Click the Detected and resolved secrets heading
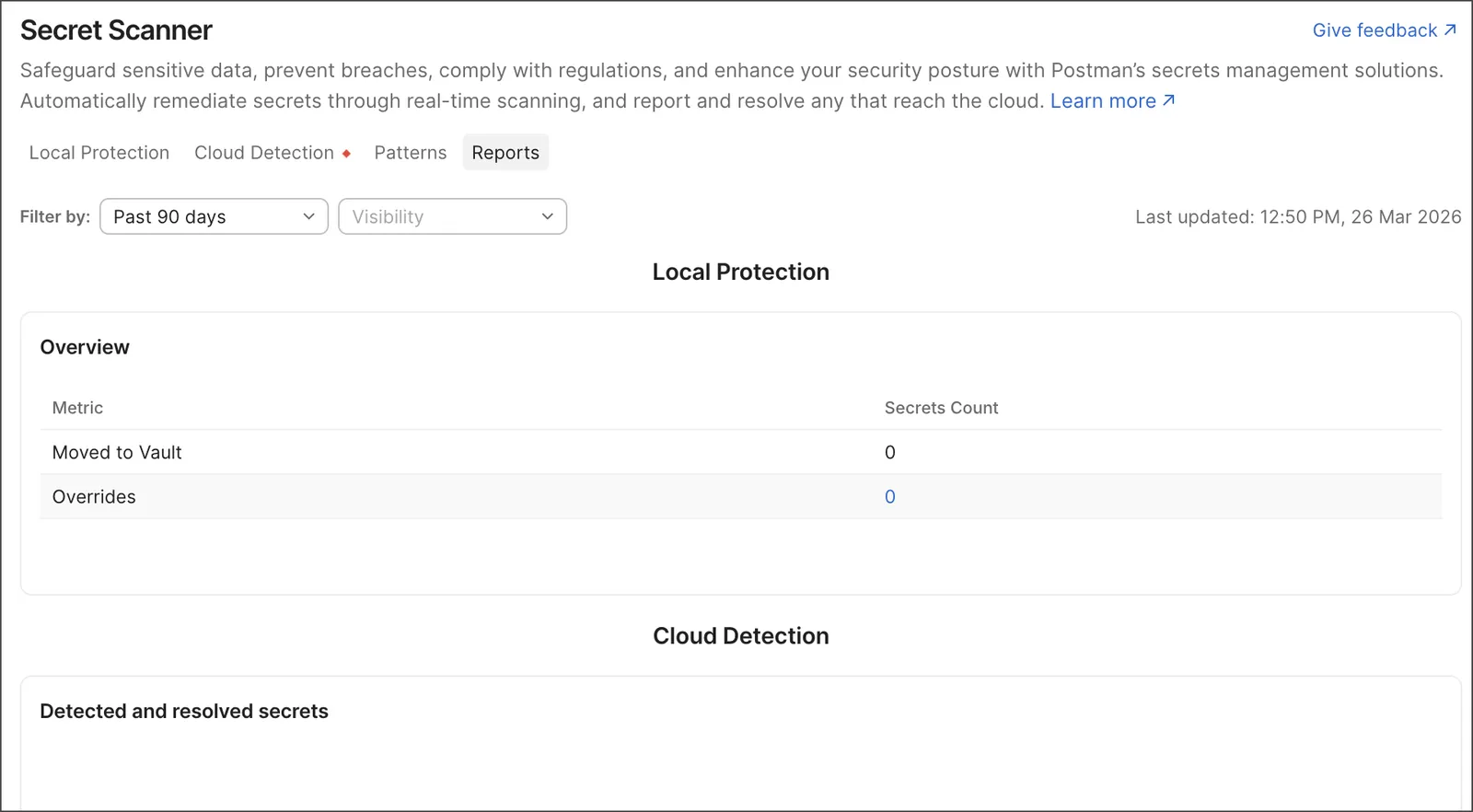This screenshot has height=812, width=1473. tap(184, 712)
